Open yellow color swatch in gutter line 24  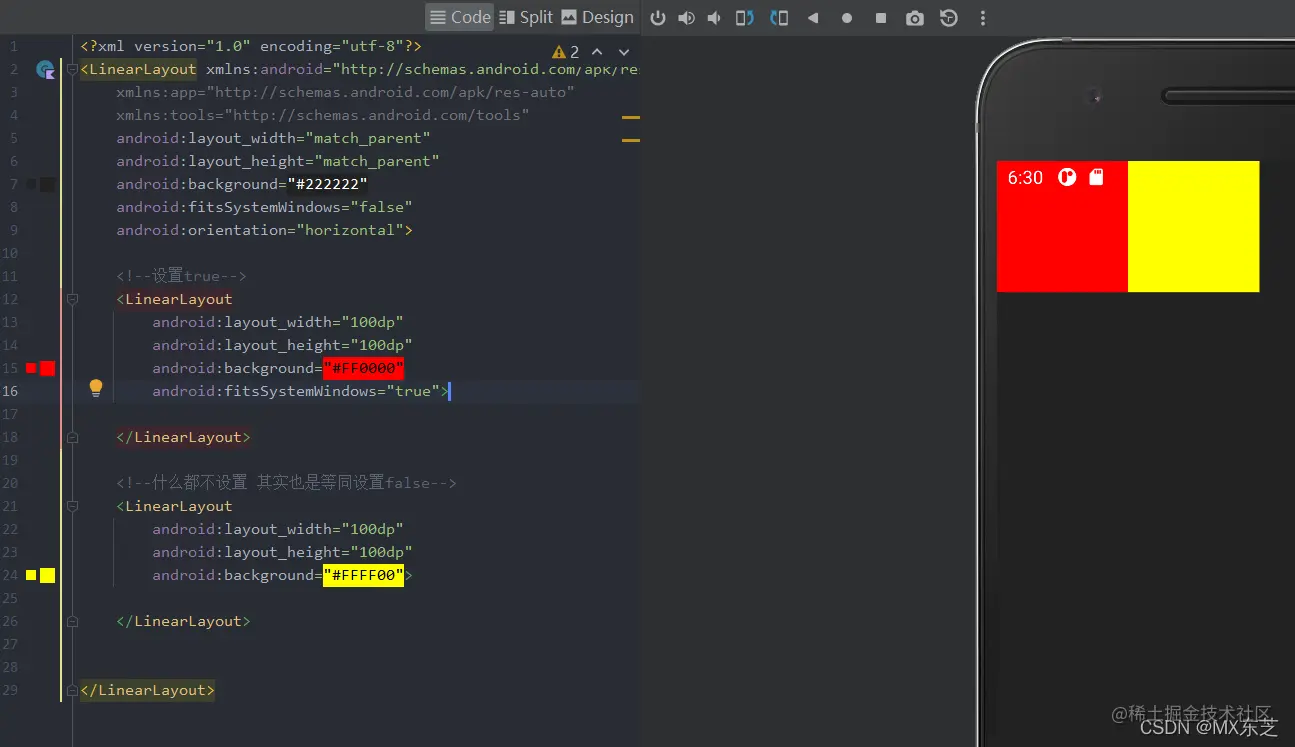pos(47,575)
